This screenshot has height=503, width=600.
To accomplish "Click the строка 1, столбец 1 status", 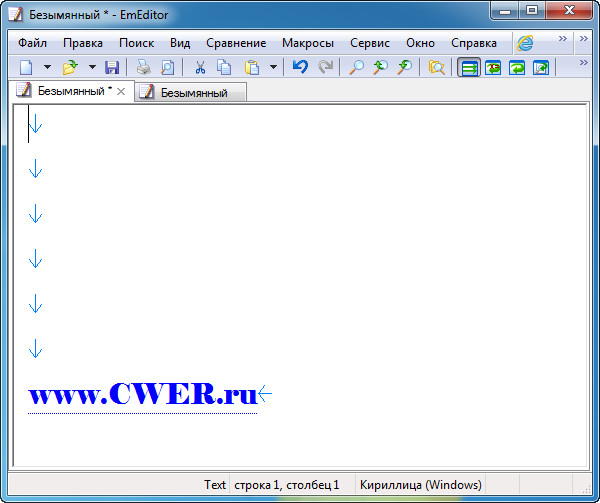I will pyautogui.click(x=287, y=485).
